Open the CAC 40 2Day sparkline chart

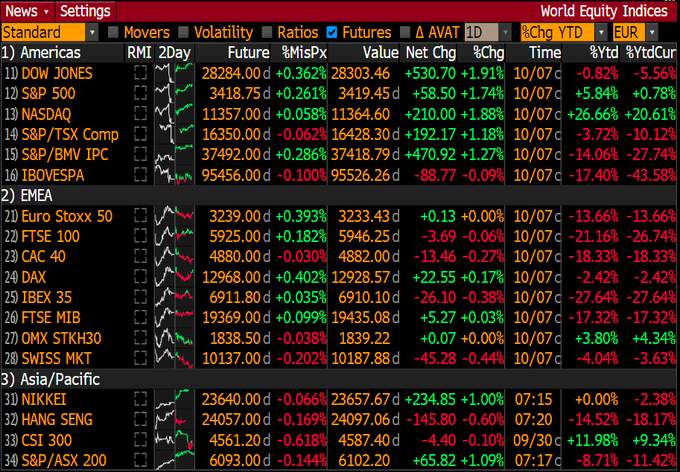pos(174,256)
